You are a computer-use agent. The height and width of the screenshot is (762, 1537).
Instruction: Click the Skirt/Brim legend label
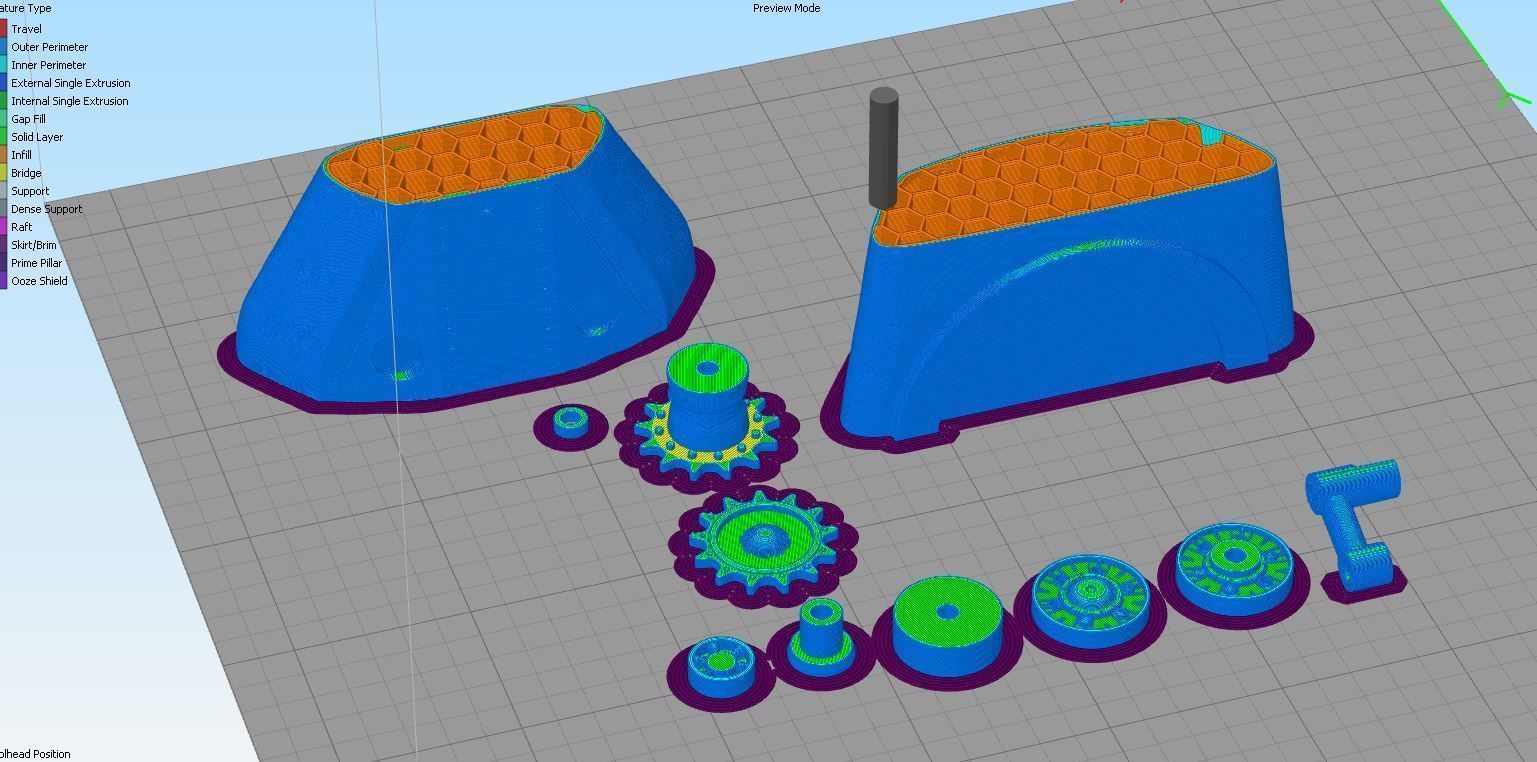pyautogui.click(x=34, y=245)
